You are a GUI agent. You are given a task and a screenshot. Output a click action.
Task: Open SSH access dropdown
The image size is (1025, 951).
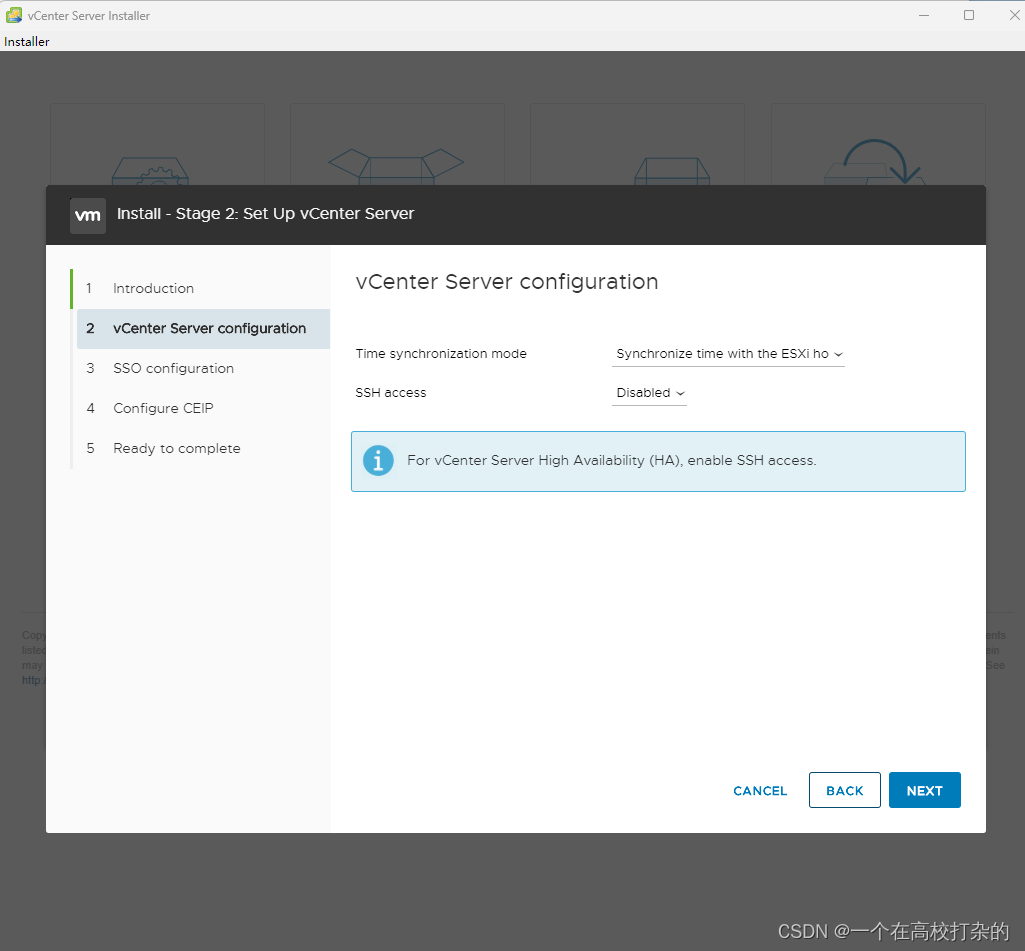click(649, 393)
